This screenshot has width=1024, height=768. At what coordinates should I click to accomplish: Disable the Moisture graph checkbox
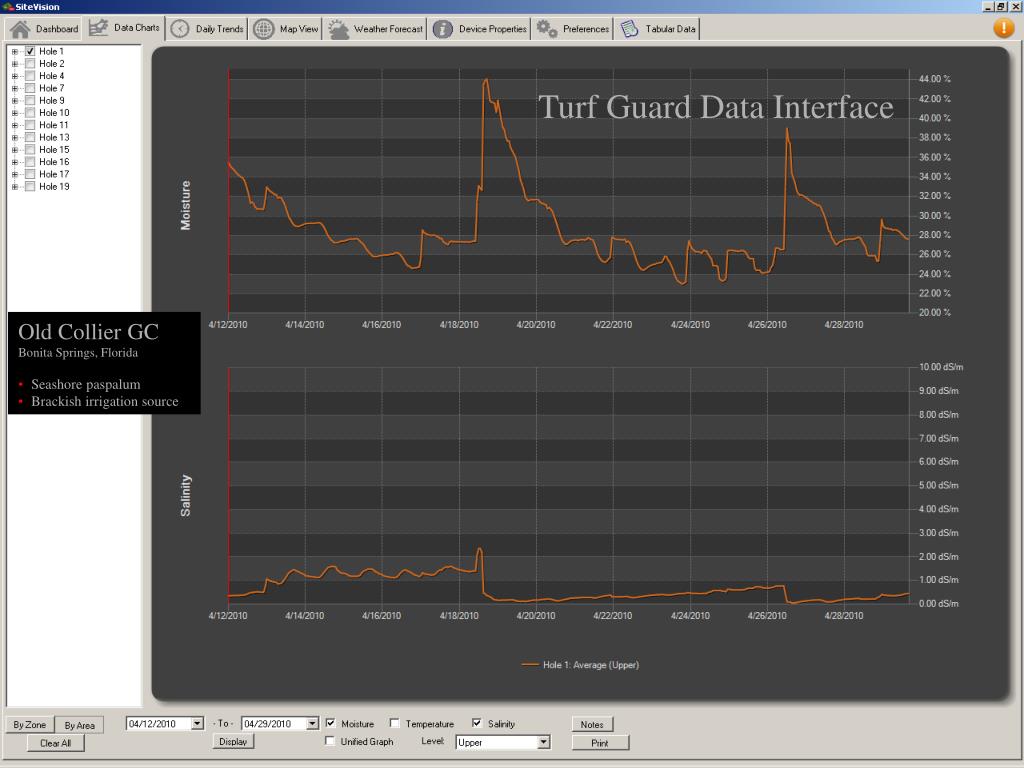coord(330,723)
